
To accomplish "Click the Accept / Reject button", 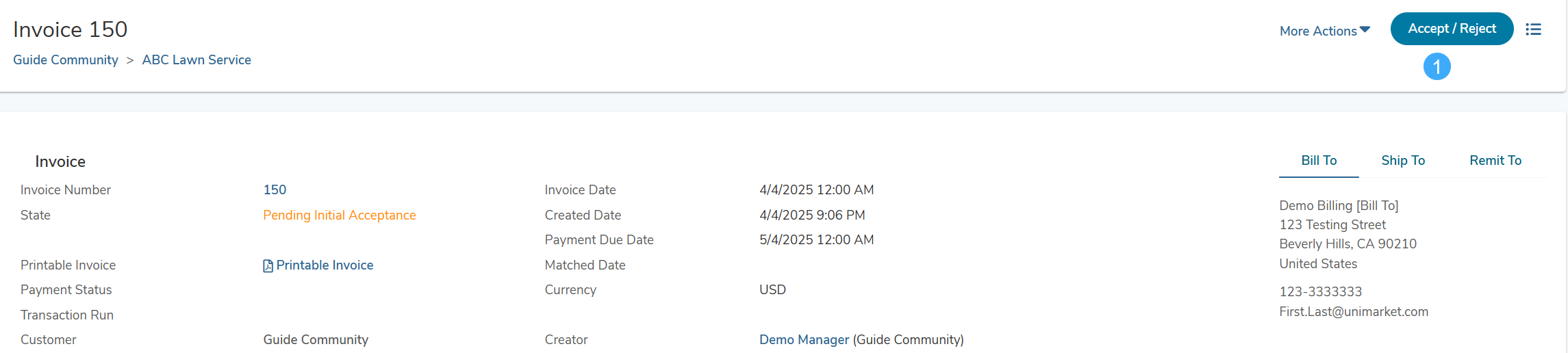I will pyautogui.click(x=1452, y=29).
